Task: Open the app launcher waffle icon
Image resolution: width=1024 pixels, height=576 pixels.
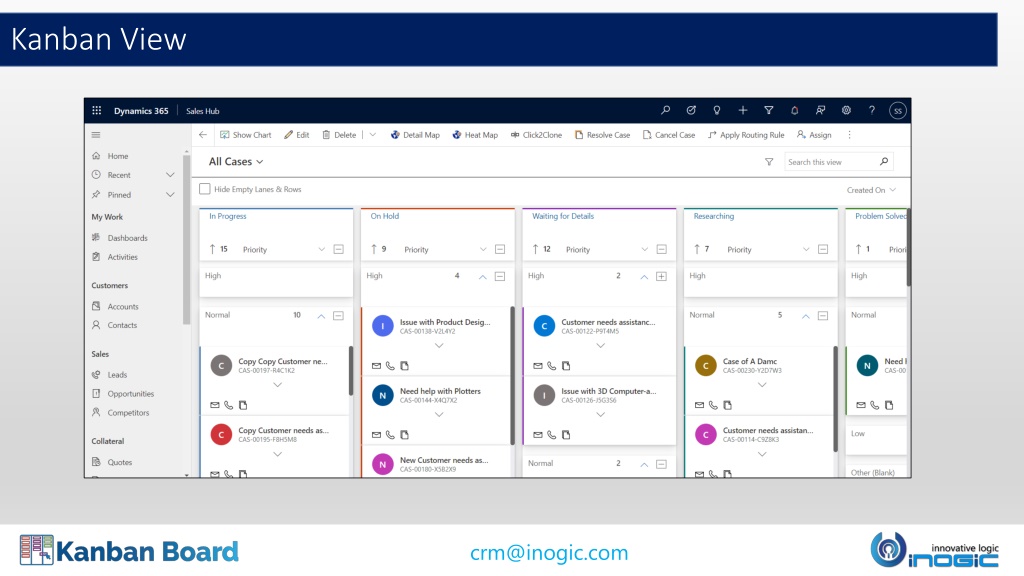Action: click(x=97, y=110)
